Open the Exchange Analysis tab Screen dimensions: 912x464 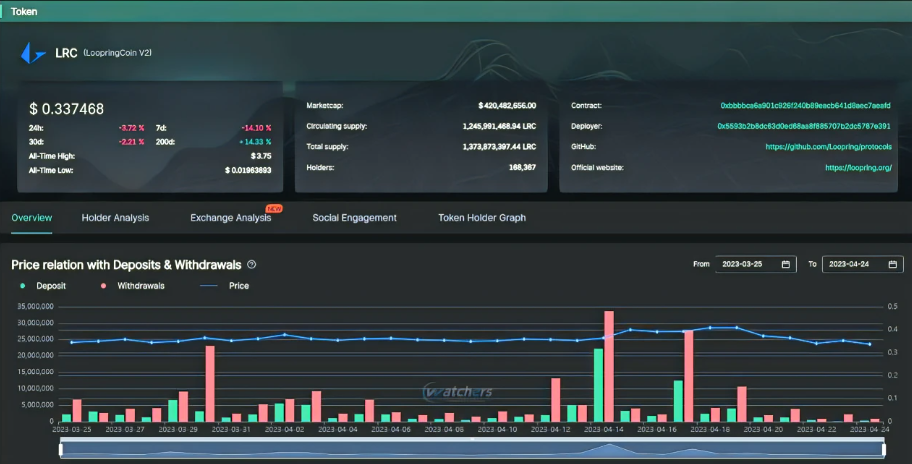(x=230, y=217)
